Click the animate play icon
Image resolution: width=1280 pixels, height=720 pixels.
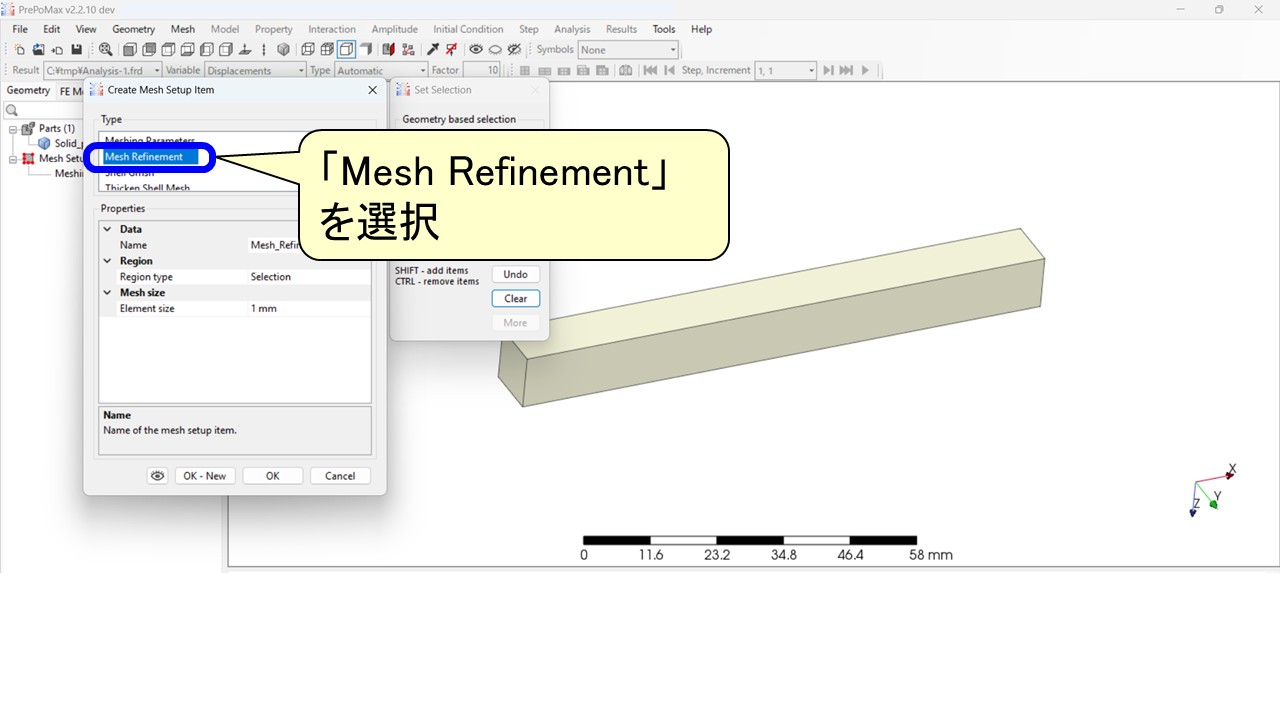pyautogui.click(x=866, y=70)
